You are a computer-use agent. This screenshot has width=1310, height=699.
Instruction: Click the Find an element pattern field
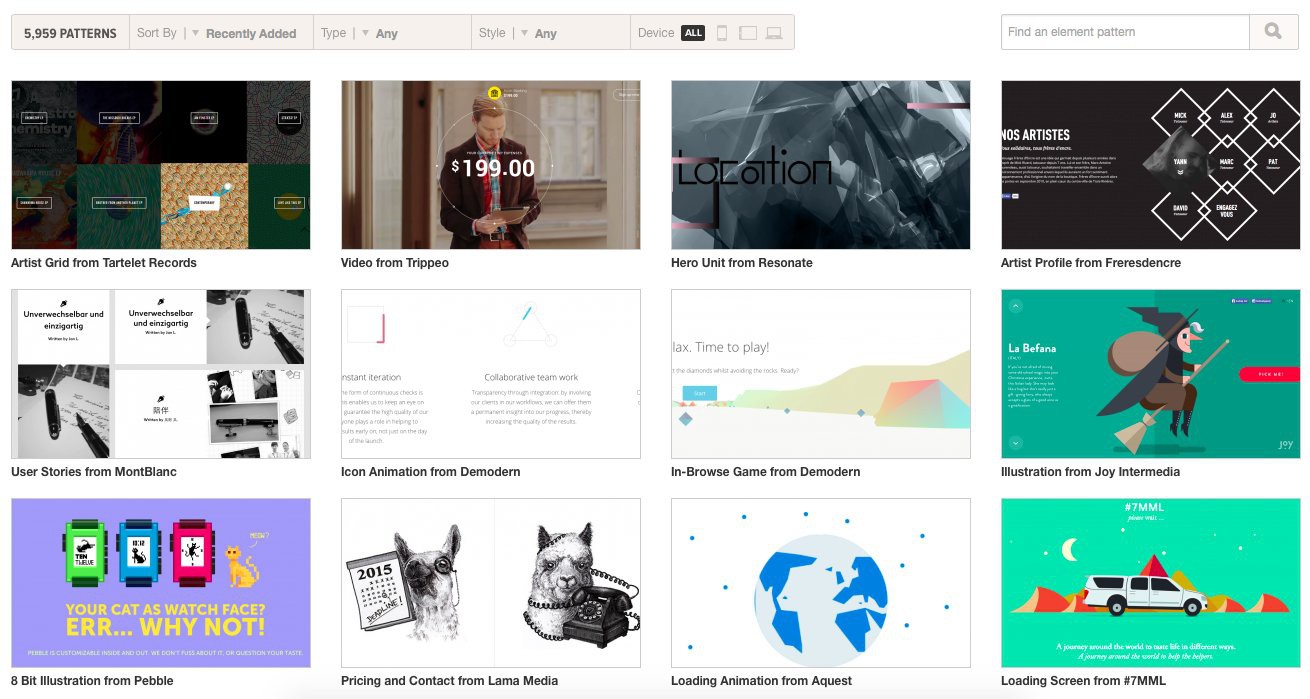[x=1125, y=32]
